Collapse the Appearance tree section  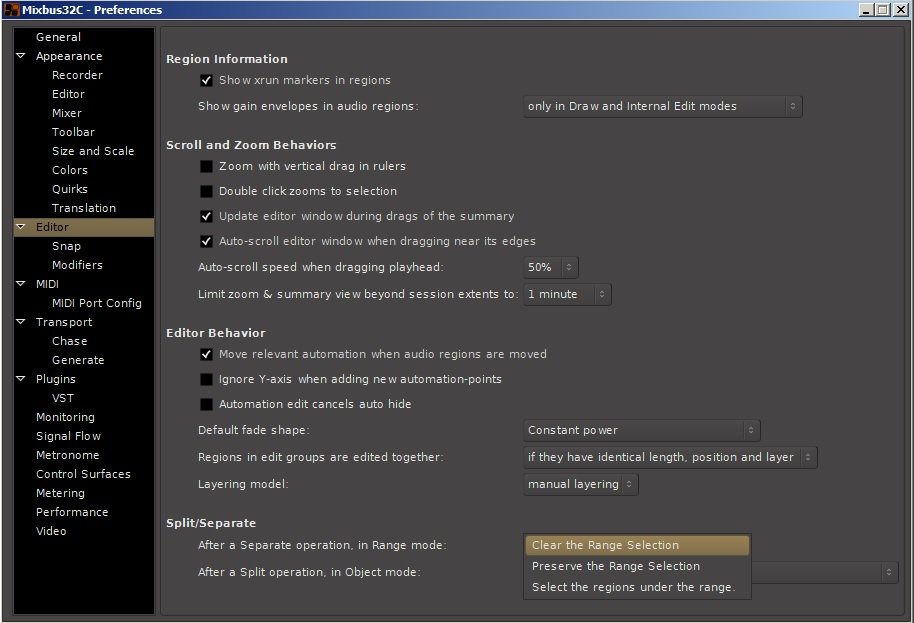21,56
